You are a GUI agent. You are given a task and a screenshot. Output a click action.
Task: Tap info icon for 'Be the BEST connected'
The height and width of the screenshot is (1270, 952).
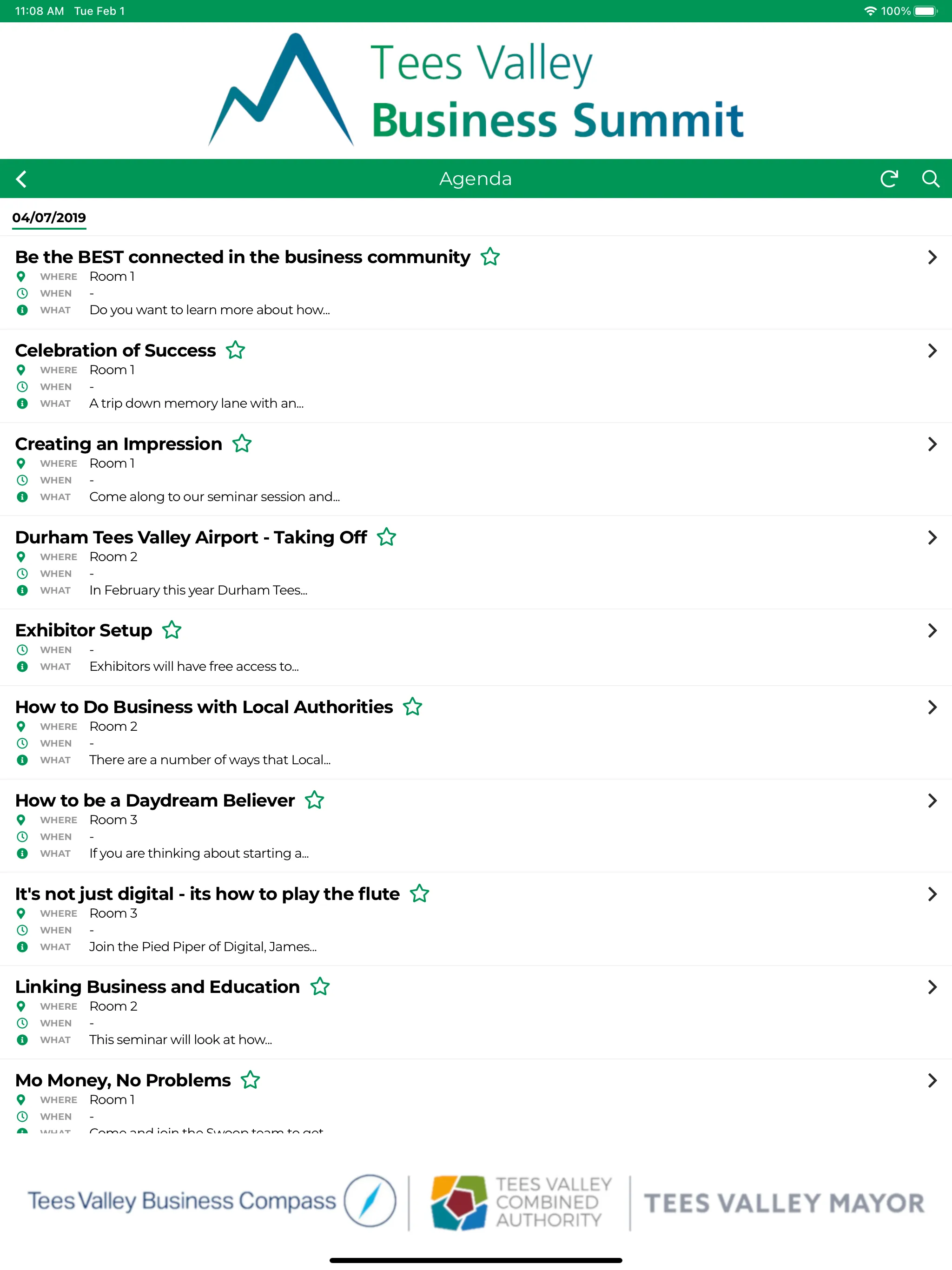[x=22, y=310]
